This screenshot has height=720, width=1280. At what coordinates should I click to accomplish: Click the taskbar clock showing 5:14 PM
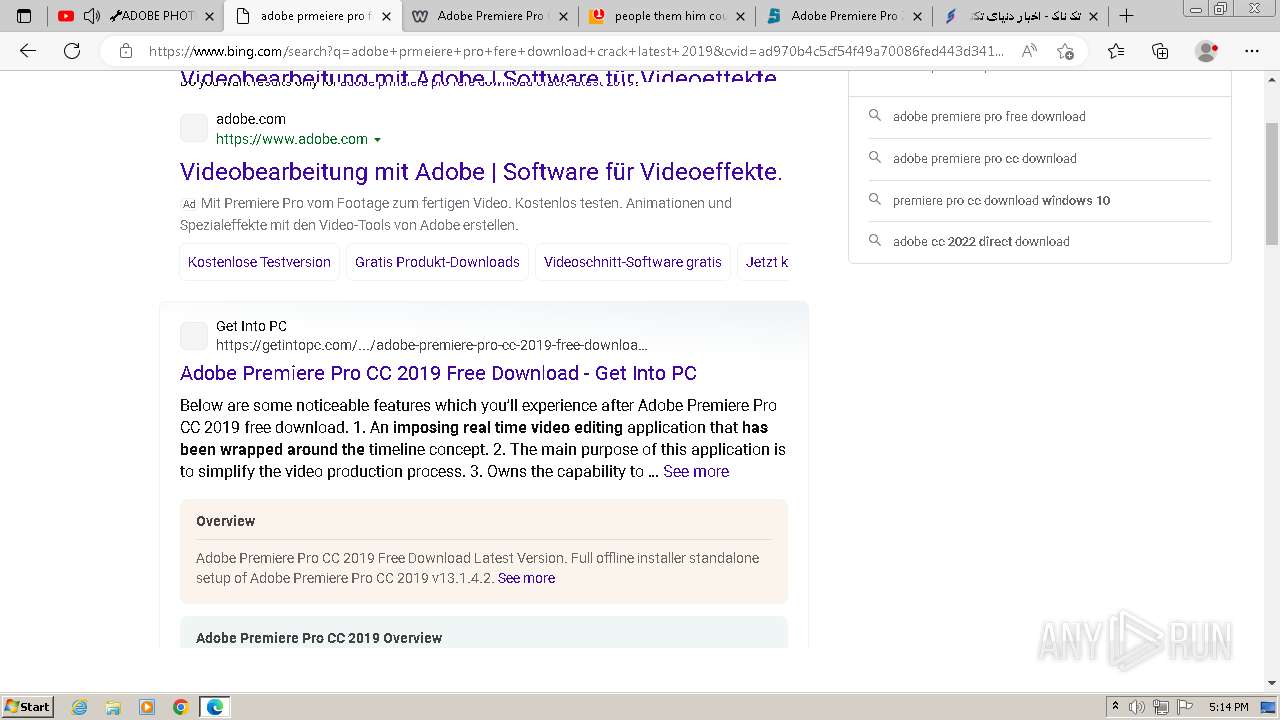click(1228, 707)
